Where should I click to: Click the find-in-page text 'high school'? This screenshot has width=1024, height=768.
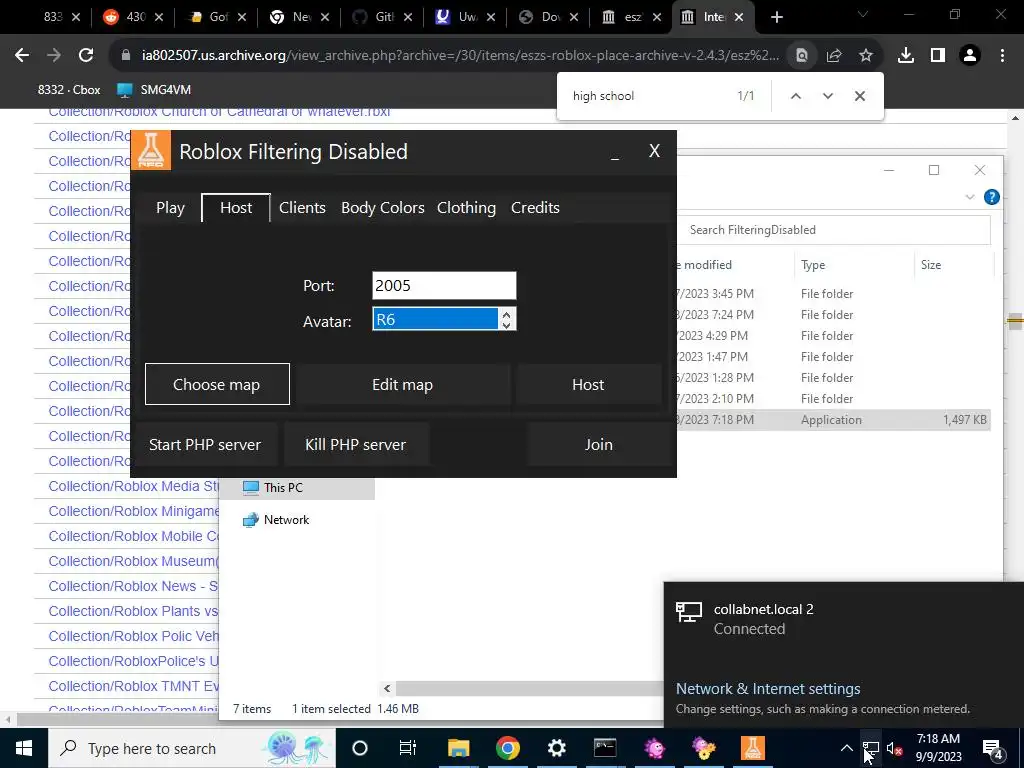(x=603, y=96)
